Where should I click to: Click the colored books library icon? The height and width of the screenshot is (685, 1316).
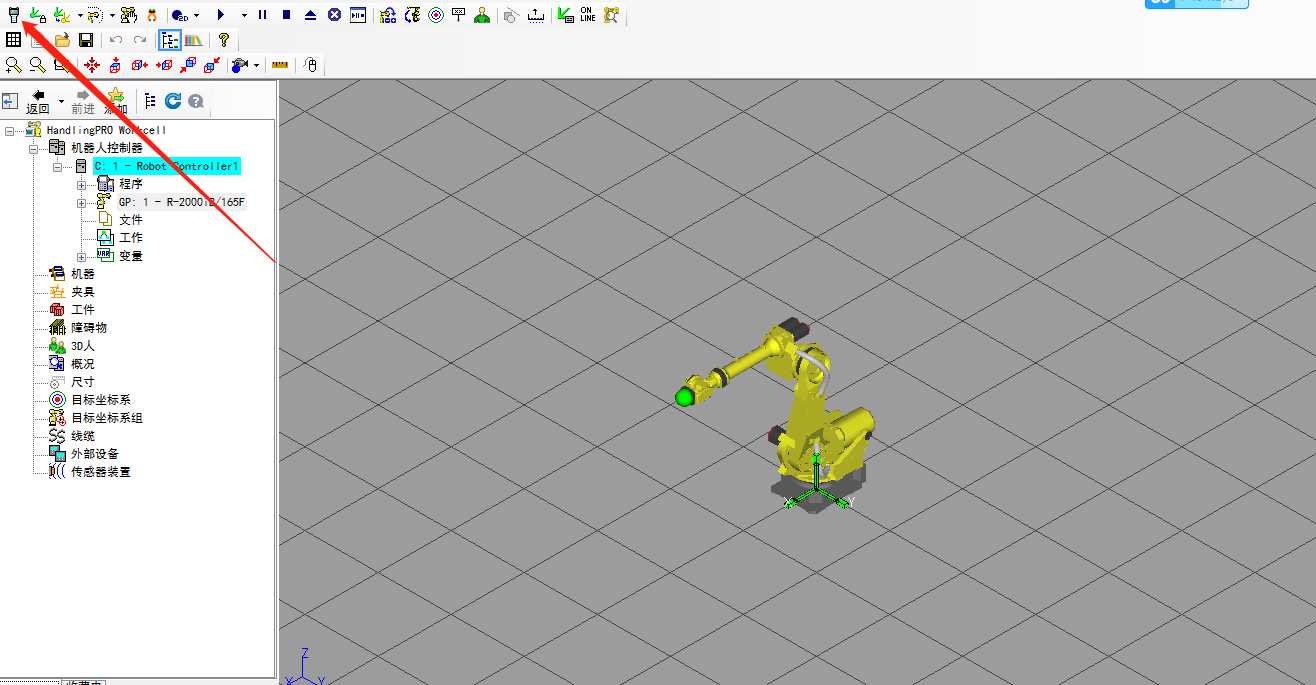(193, 40)
